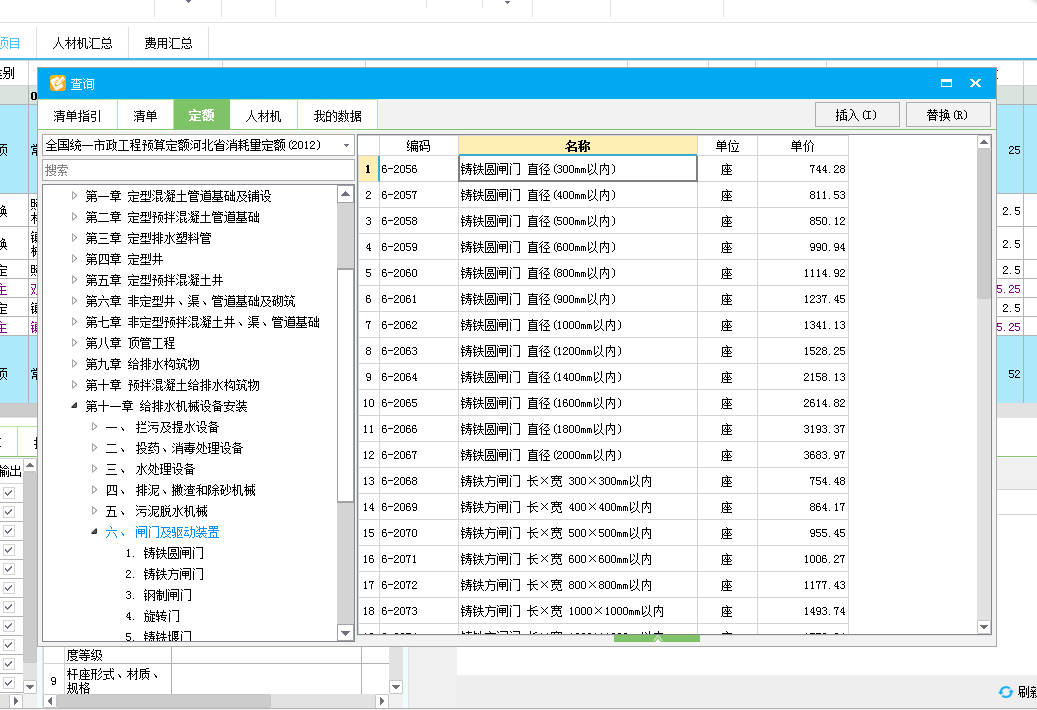
Task: Collapse 六、闸门及驱动装置 node
Action: tap(95, 532)
